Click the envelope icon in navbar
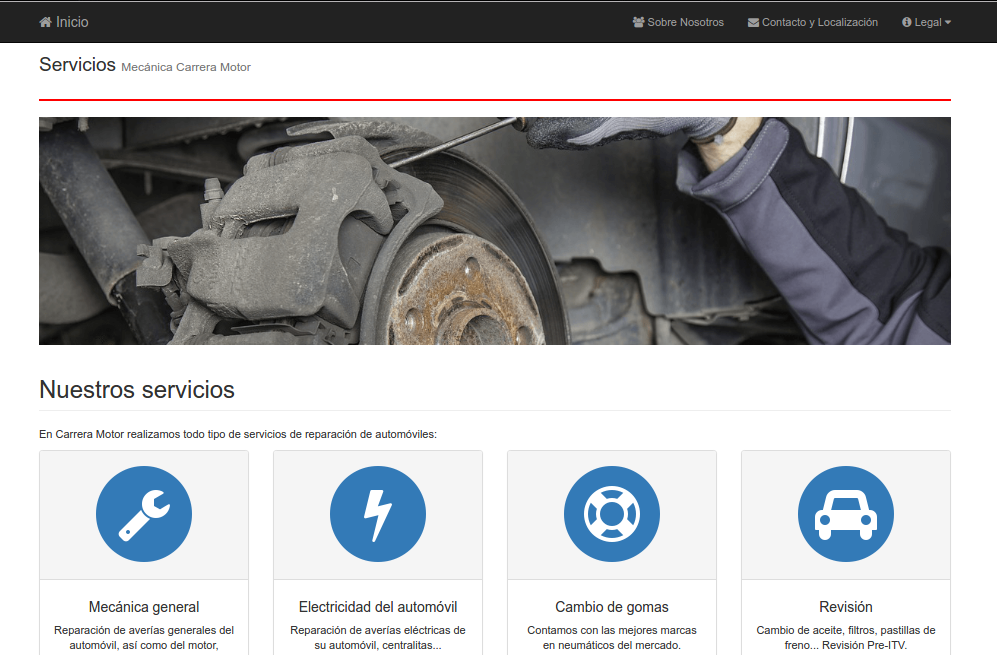The image size is (997, 655). 753,22
